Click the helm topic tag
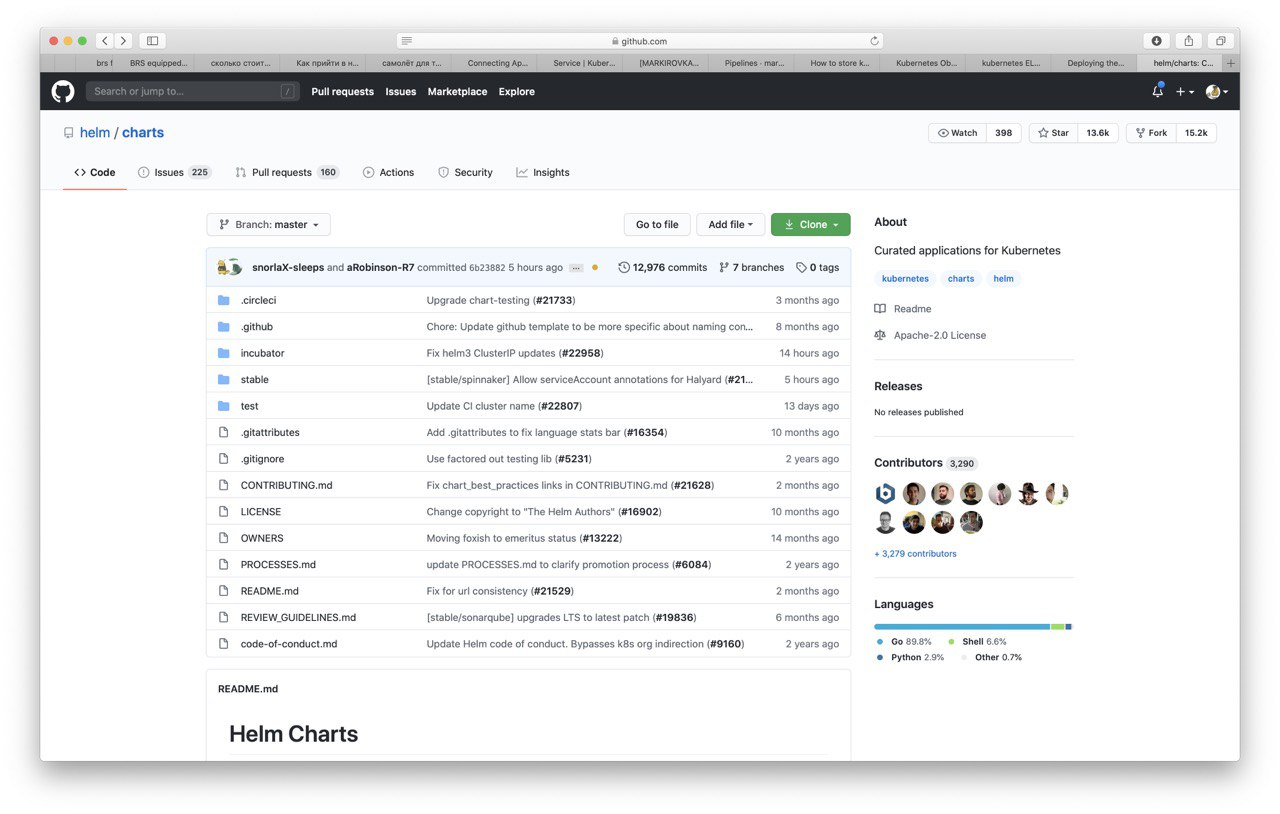The height and width of the screenshot is (814, 1280). (1003, 279)
